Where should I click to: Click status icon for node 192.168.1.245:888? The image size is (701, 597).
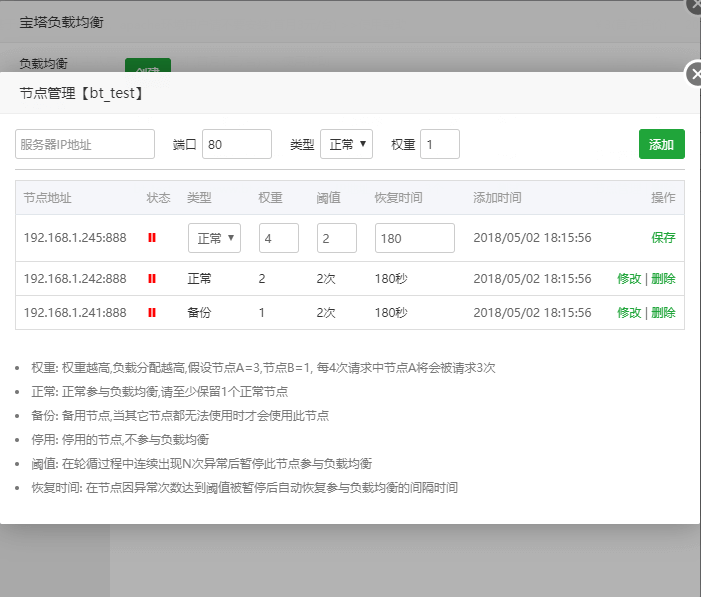152,238
